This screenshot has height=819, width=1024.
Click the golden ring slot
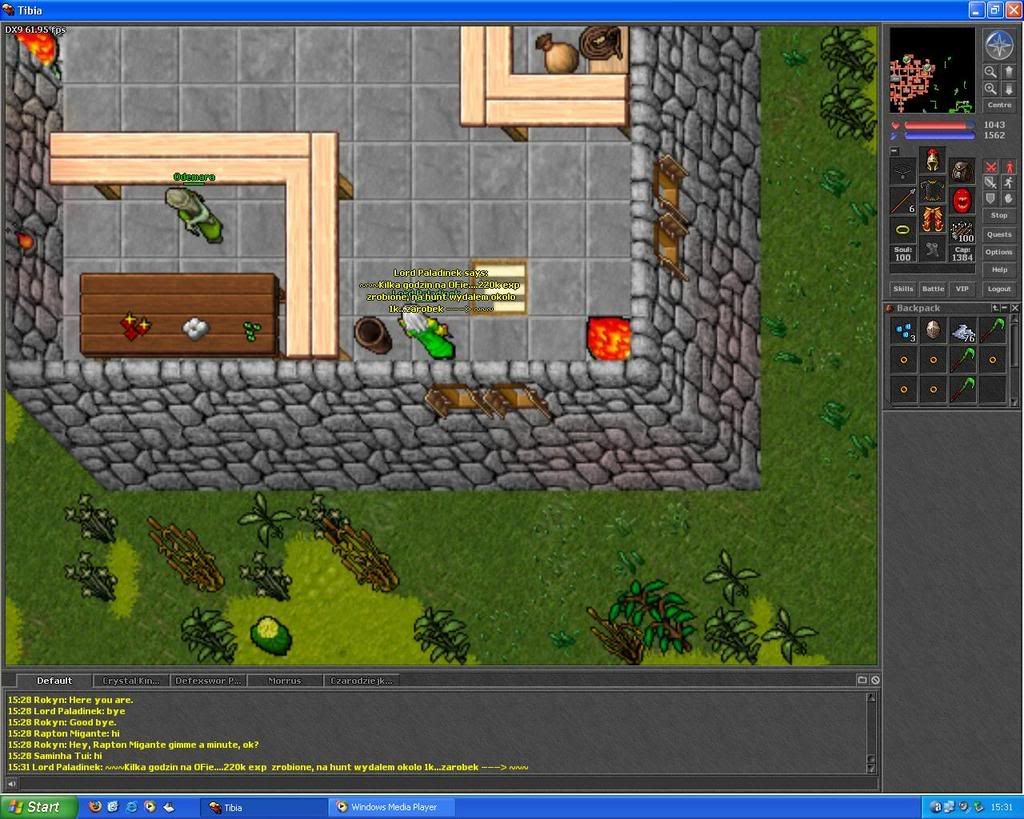[903, 231]
